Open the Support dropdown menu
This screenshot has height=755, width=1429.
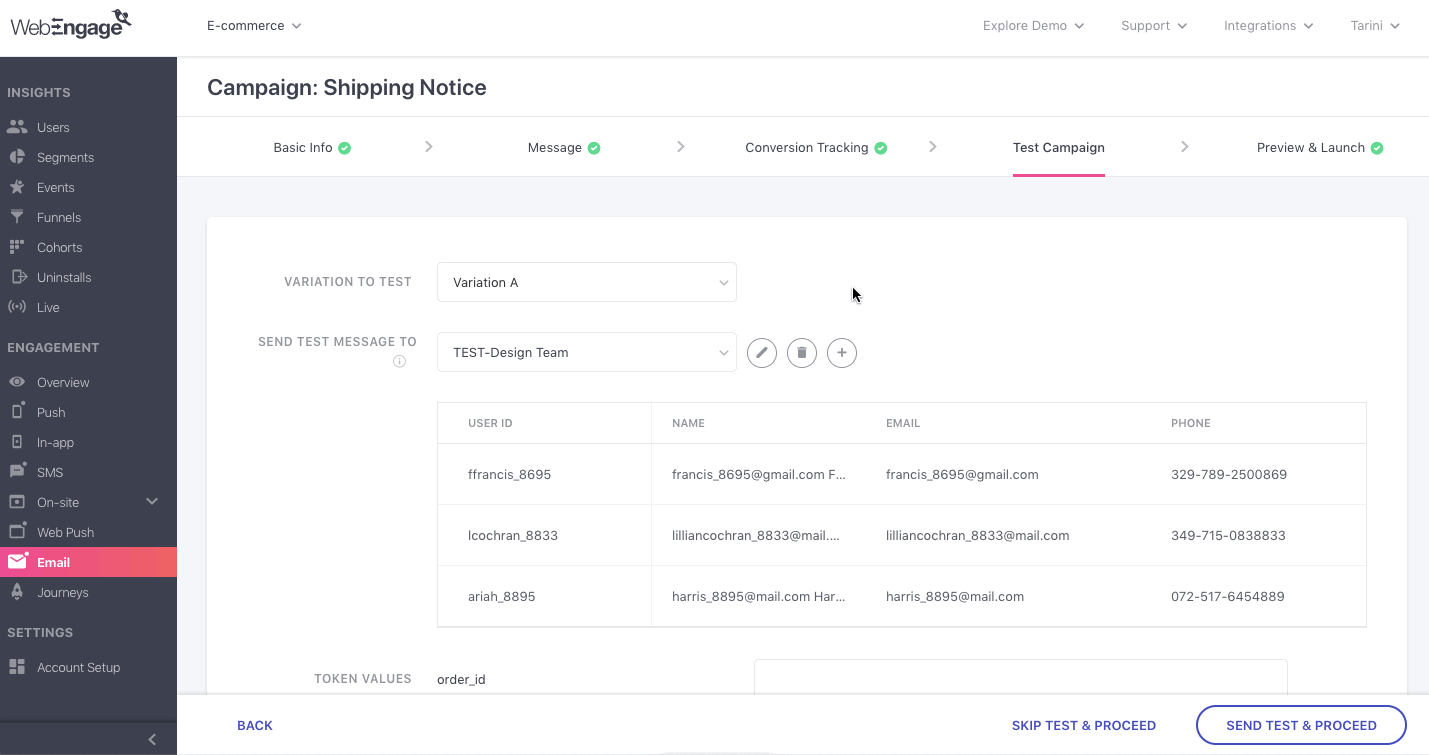click(x=1154, y=25)
